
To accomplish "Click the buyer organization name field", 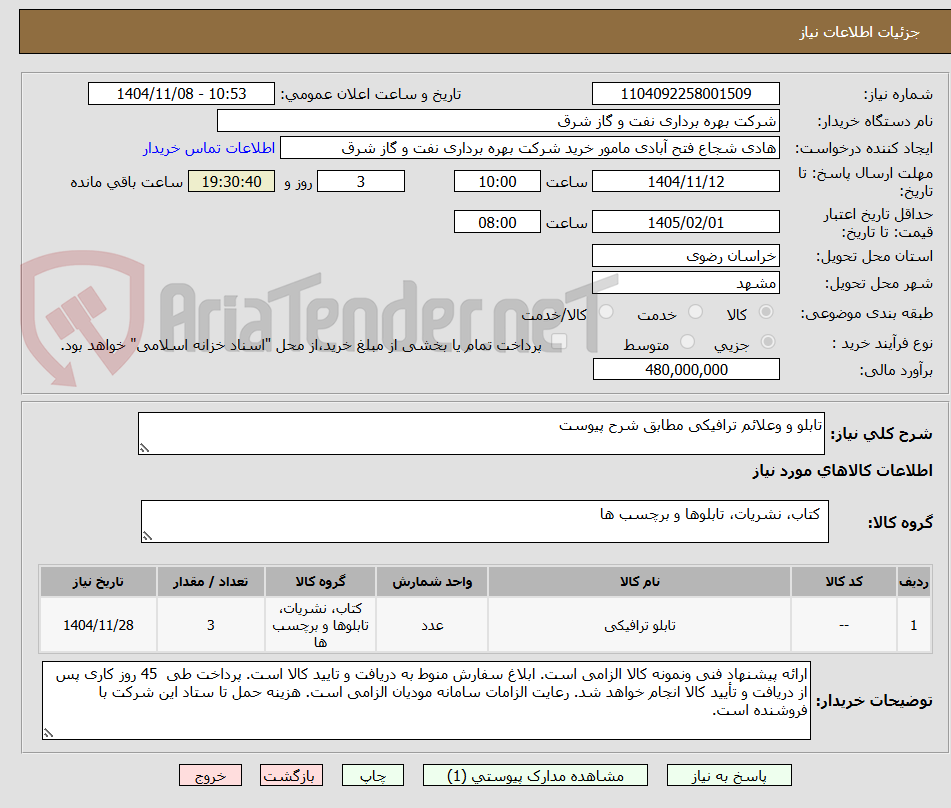I will pos(498,121).
